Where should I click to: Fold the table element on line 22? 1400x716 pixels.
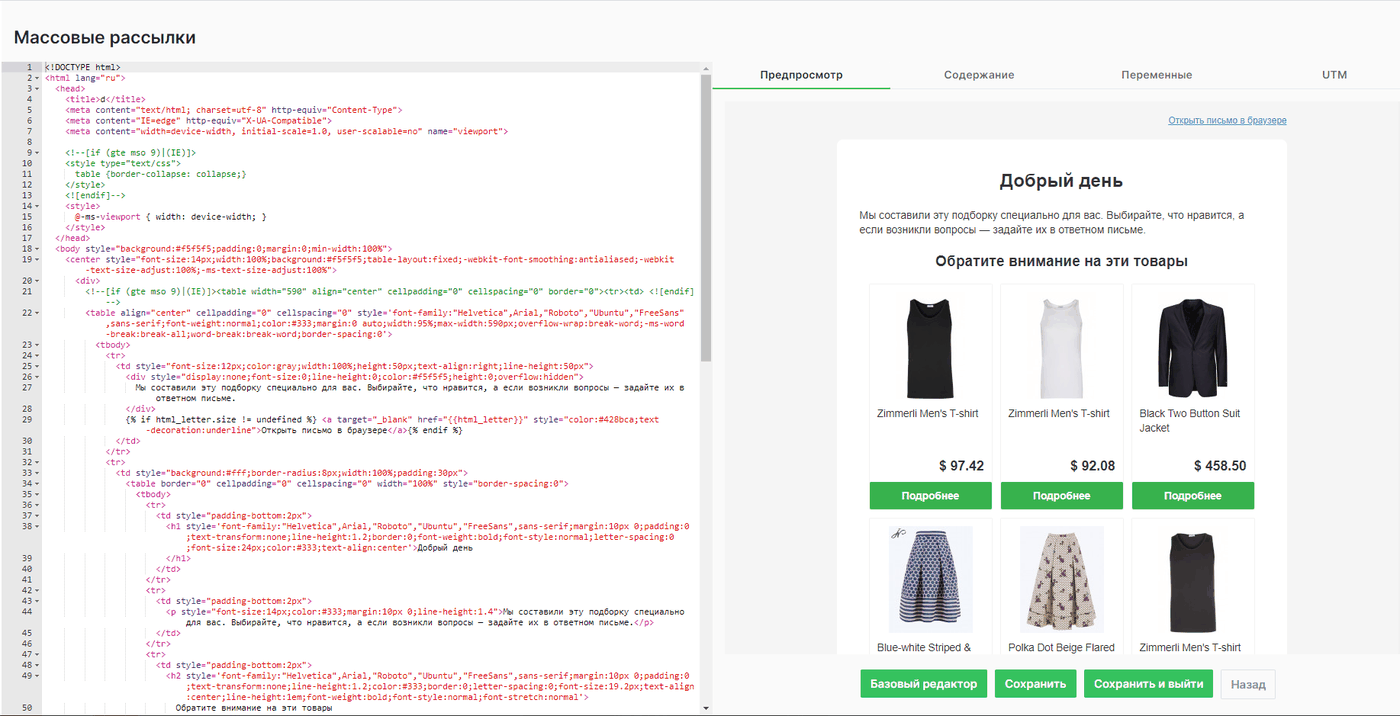coord(37,313)
